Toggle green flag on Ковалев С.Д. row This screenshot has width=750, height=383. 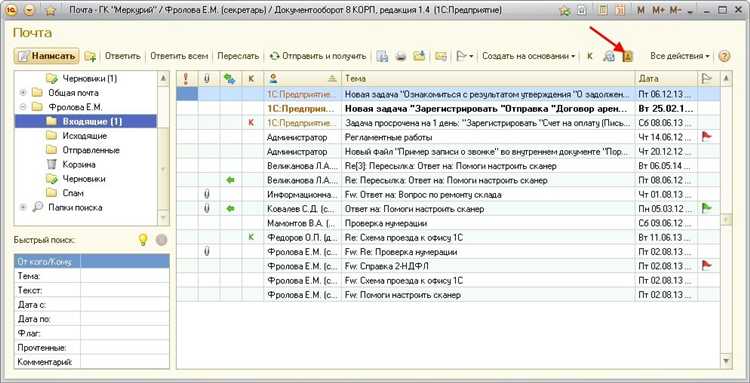pyautogui.click(x=706, y=208)
